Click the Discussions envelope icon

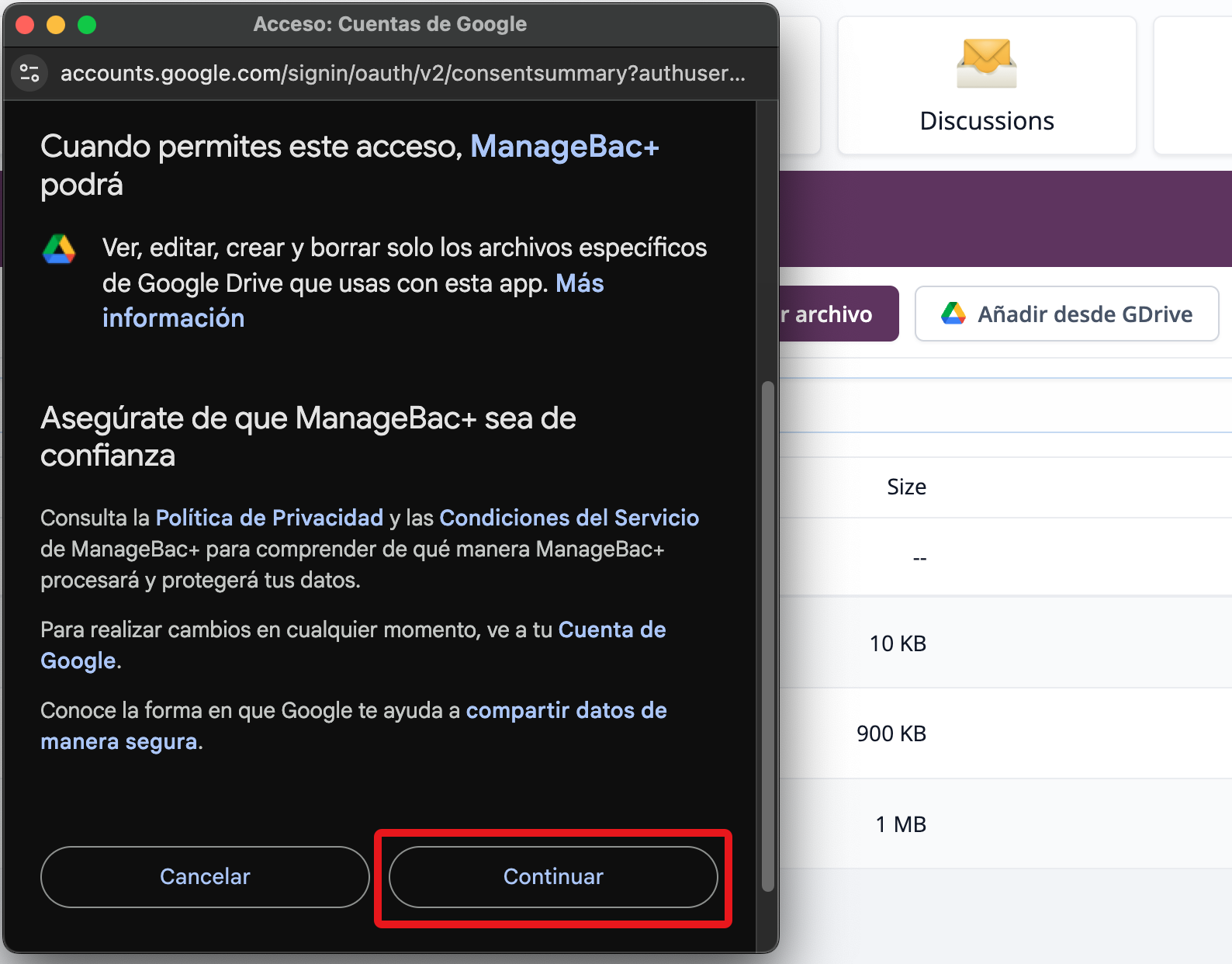(986, 64)
